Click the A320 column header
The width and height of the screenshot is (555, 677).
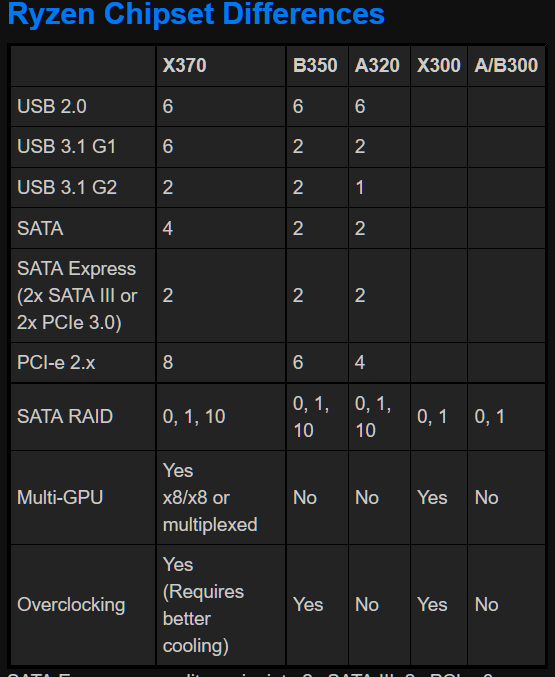[x=377, y=66]
